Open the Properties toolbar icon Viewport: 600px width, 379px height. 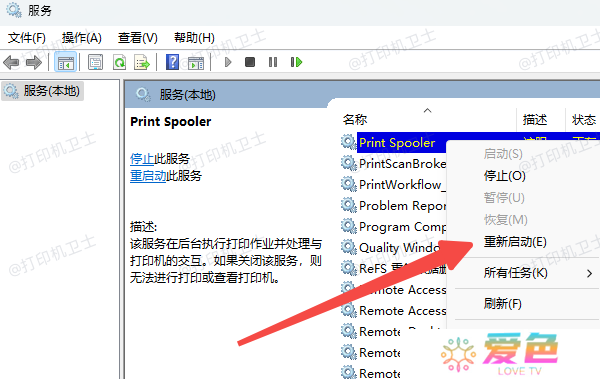point(95,62)
